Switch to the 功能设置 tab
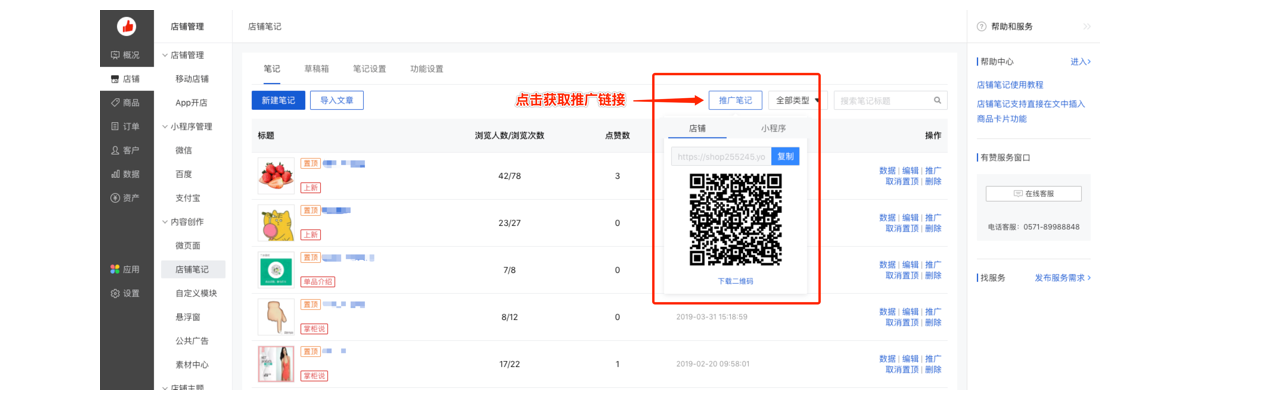 coord(427,69)
